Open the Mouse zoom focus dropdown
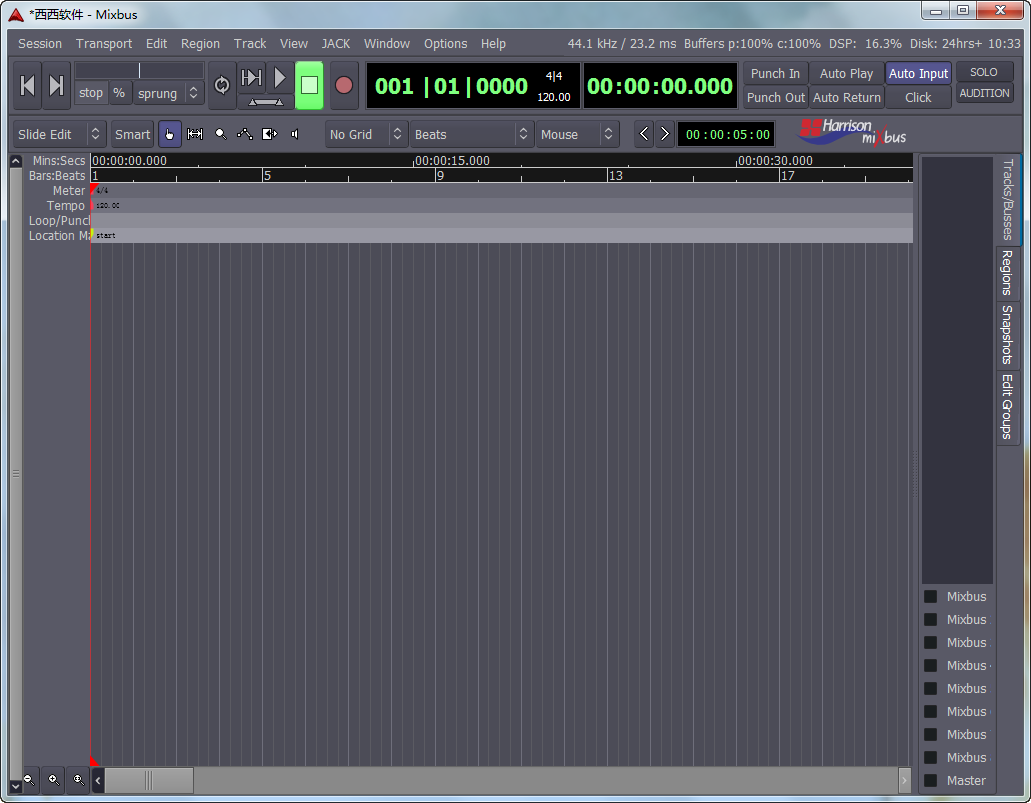This screenshot has width=1031, height=803. coord(577,134)
